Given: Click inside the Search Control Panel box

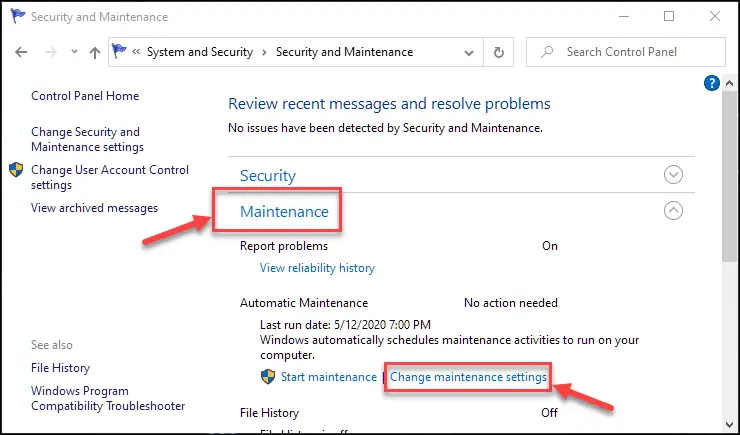Looking at the screenshot, I should tap(626, 52).
